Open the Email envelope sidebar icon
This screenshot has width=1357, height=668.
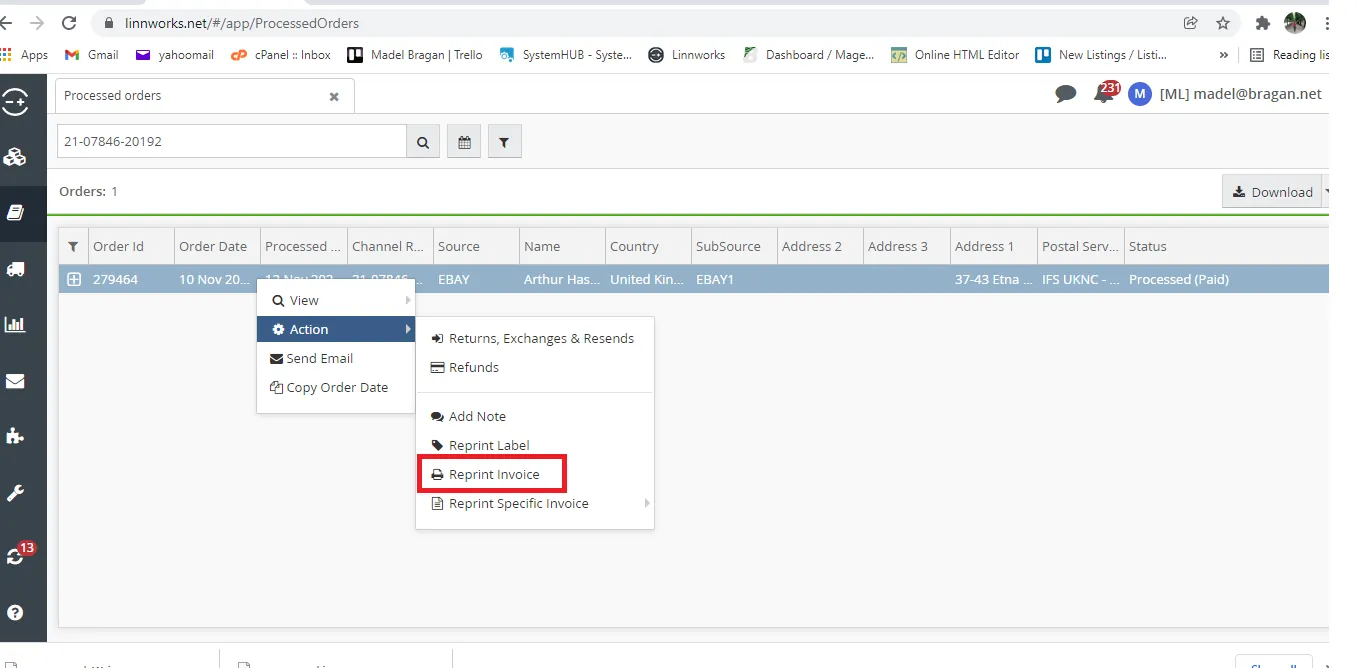pyautogui.click(x=15, y=381)
